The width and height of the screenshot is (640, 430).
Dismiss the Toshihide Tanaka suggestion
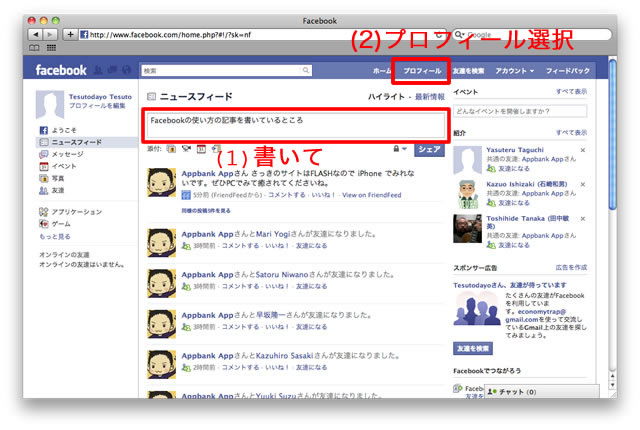click(583, 219)
